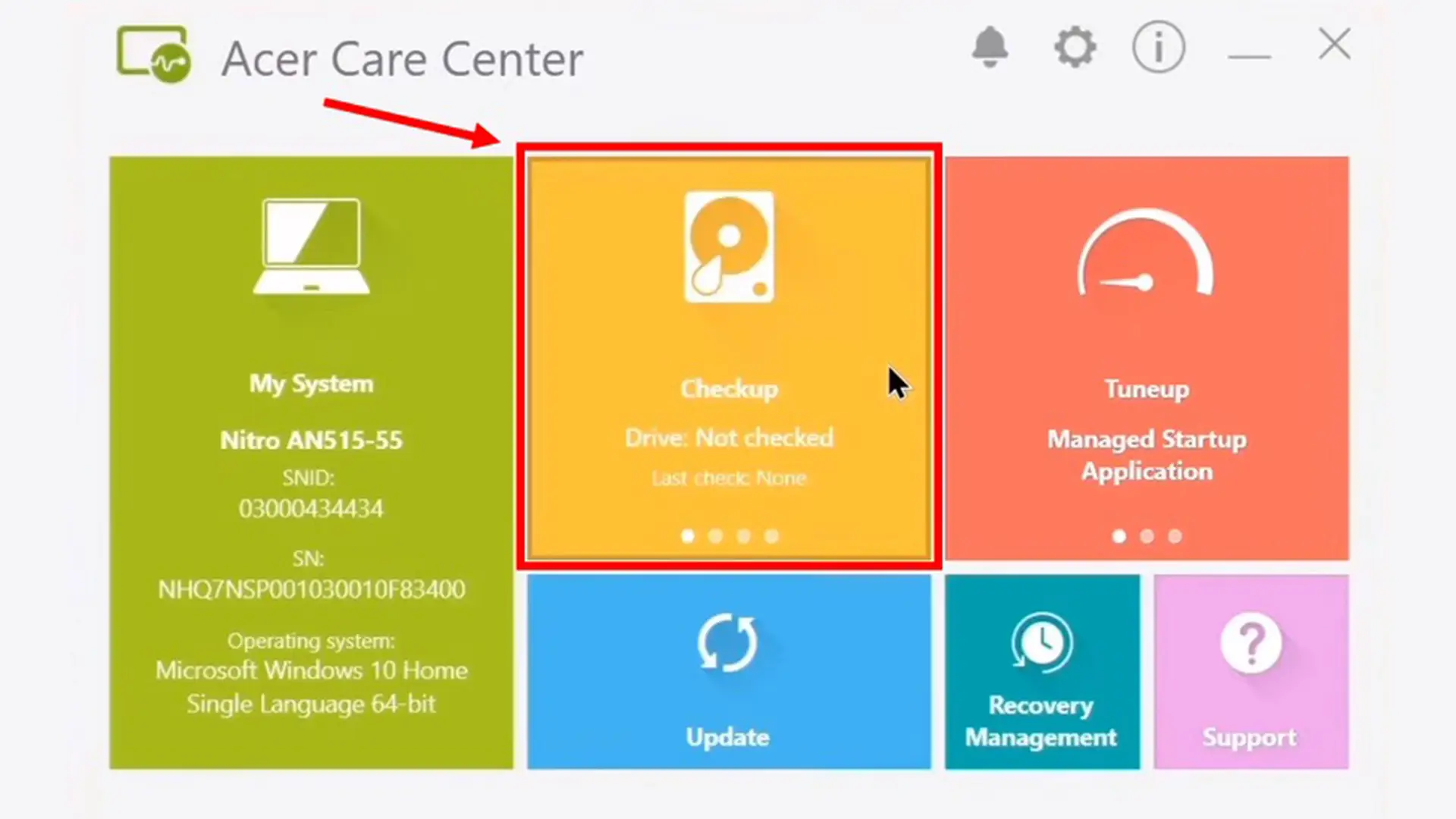Select Nitro AN515-55 system details tile
Screen dimensions: 1456x819
311,462
